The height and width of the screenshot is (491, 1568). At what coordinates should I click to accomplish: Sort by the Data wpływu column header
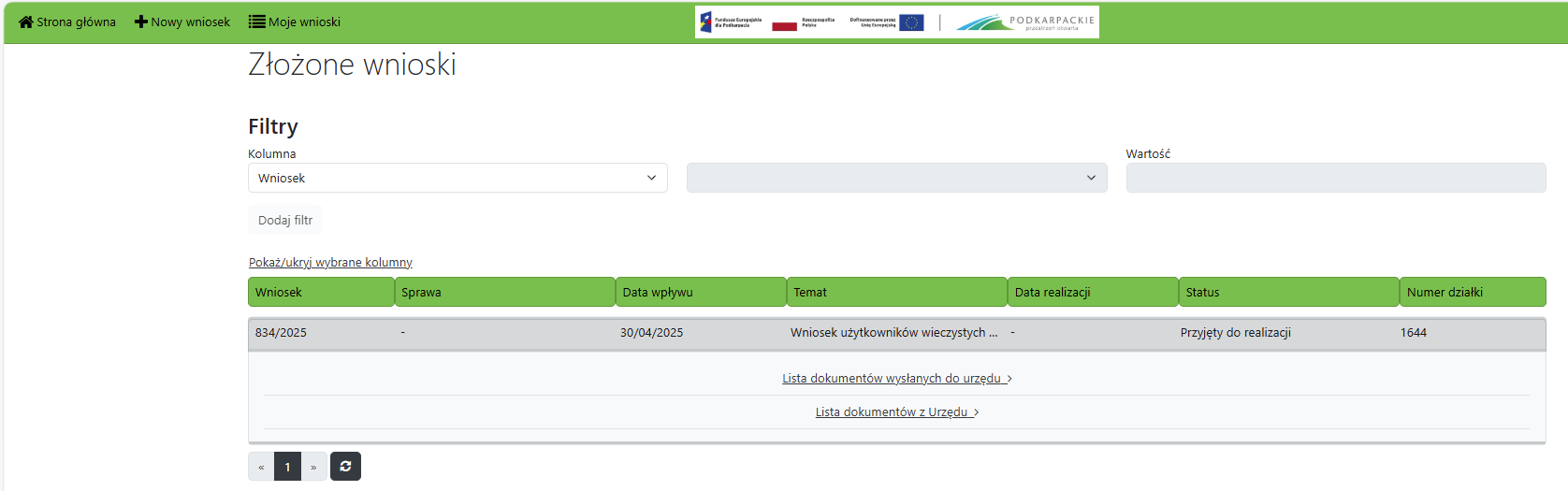[x=700, y=292]
